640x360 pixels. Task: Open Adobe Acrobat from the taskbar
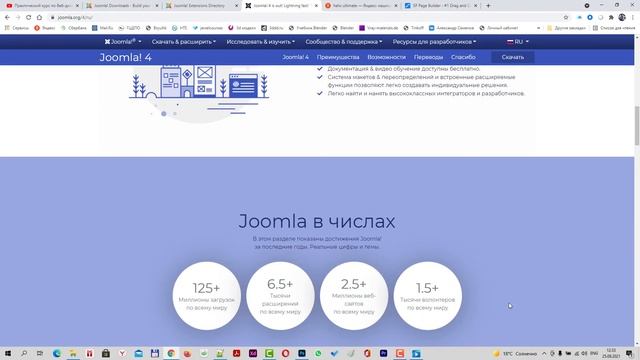pyautogui.click(x=236, y=353)
